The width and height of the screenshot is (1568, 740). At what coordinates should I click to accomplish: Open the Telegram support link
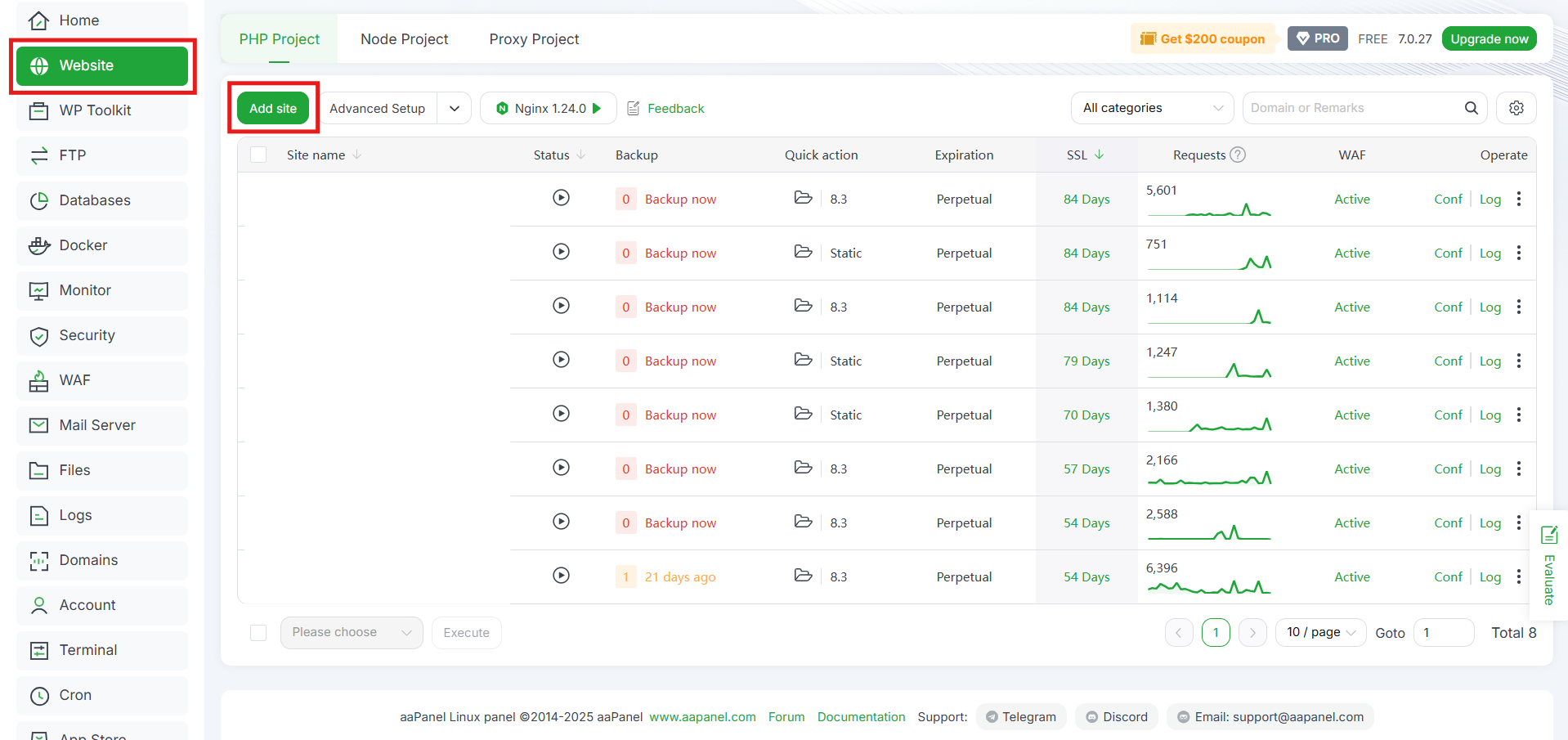pyautogui.click(x=1021, y=717)
